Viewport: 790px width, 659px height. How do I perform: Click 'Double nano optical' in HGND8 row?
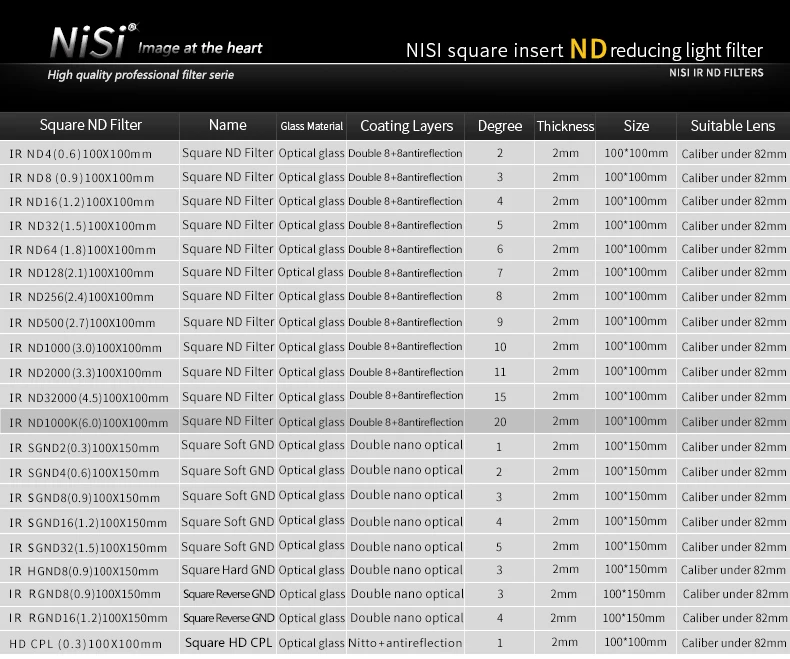click(406, 570)
